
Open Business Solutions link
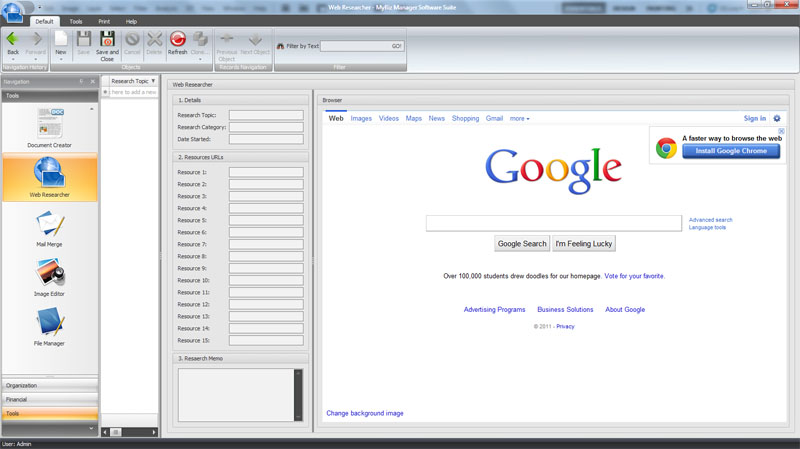point(565,310)
